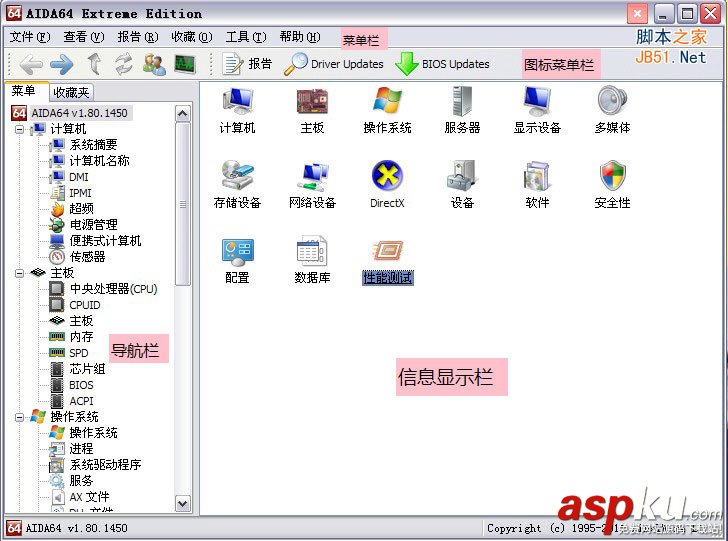Collapse the 主板 tree node
The height and width of the screenshot is (541, 728).
(x=19, y=273)
